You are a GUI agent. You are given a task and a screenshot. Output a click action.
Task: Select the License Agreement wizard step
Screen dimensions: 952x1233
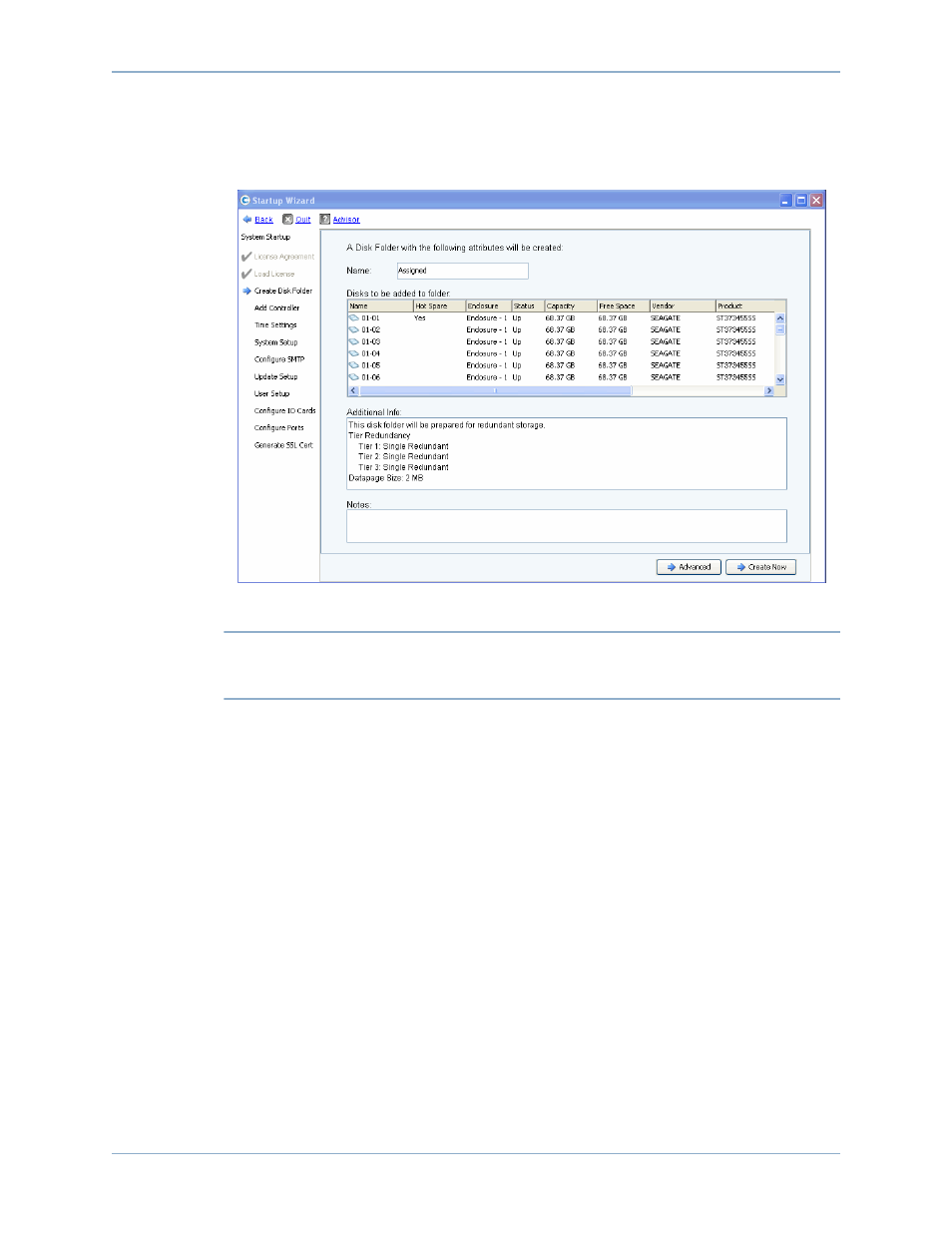tap(283, 257)
